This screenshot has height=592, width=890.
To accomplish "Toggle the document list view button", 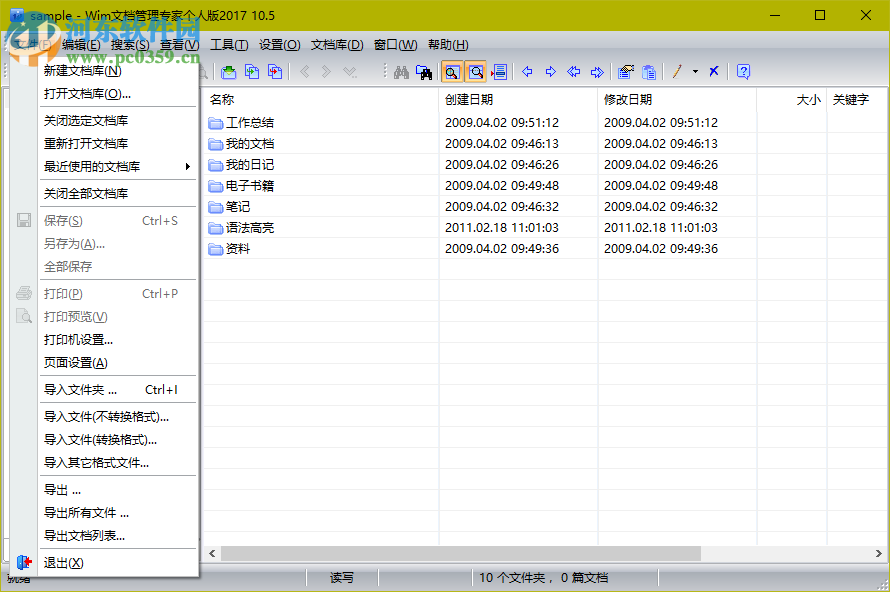I will pyautogui.click(x=498, y=71).
